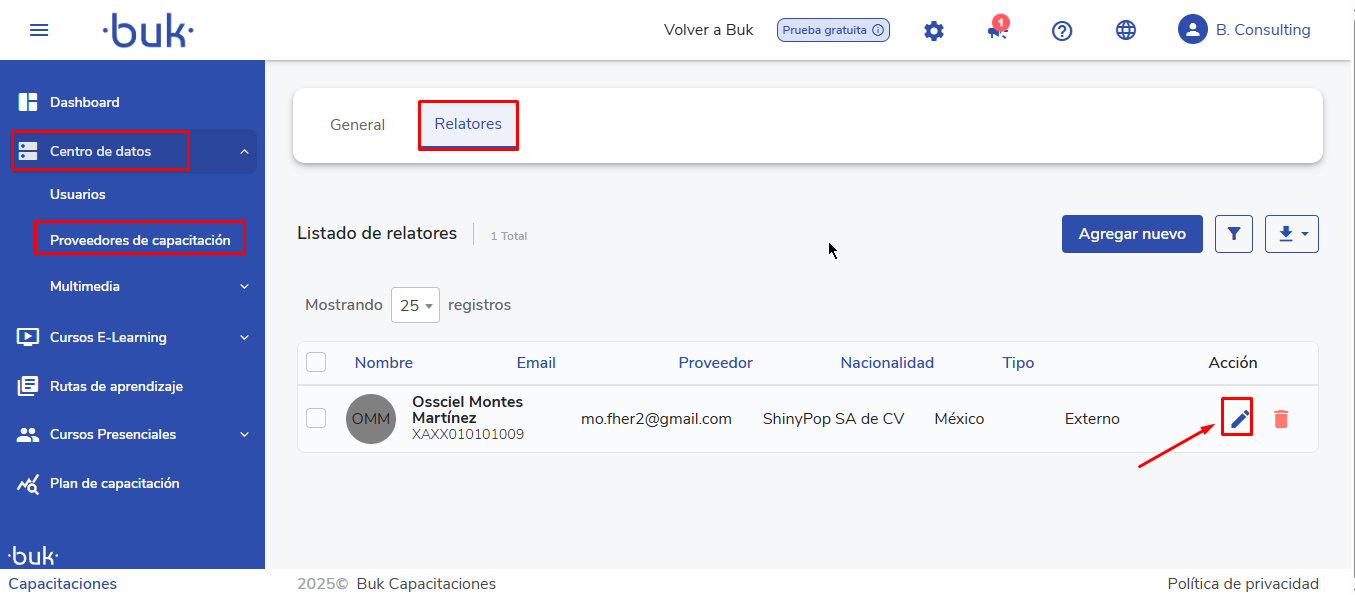Open Usuarios in the sidebar
The width and height of the screenshot is (1355, 595).
pos(78,194)
